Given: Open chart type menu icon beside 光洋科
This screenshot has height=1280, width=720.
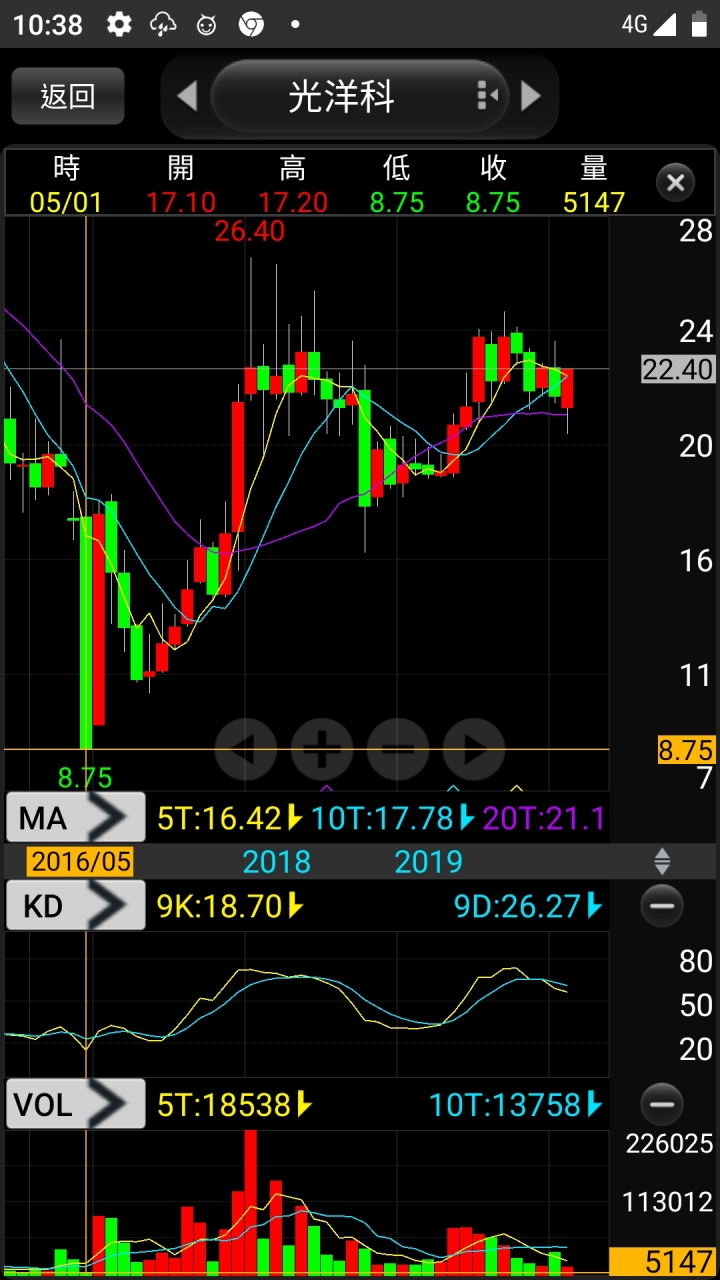Looking at the screenshot, I should 487,96.
